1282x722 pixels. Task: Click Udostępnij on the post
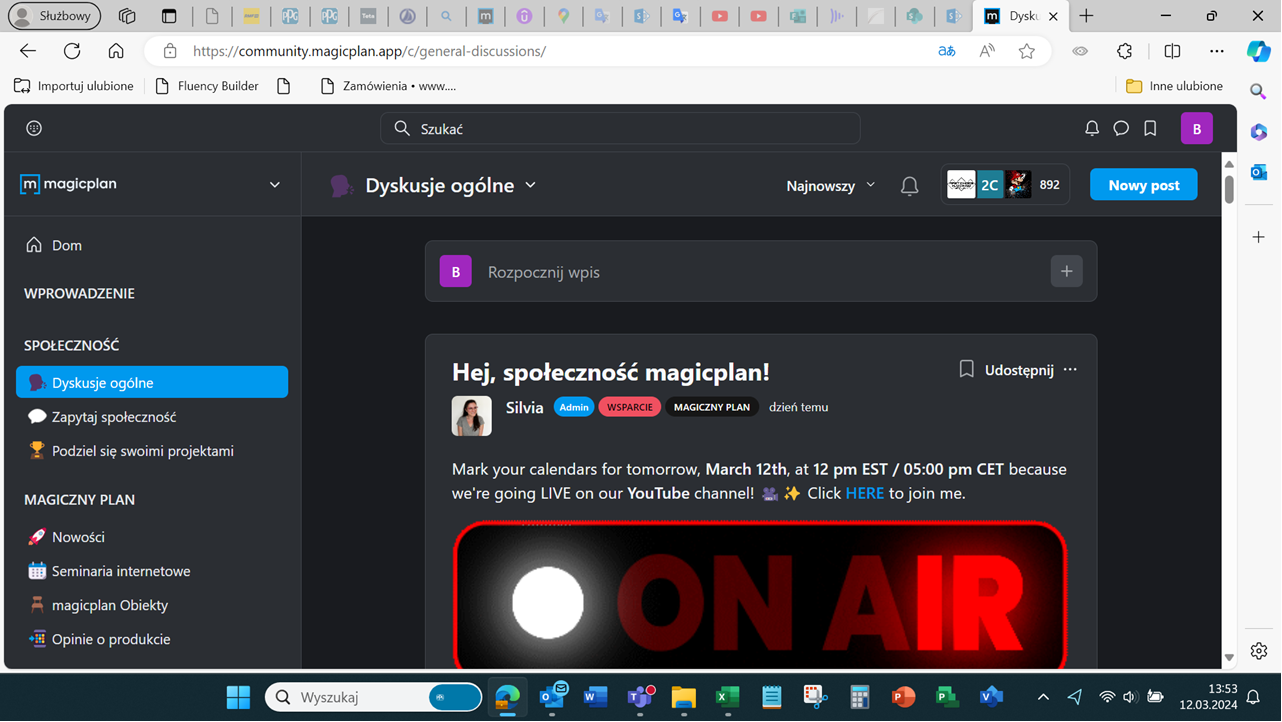pyautogui.click(x=1019, y=369)
